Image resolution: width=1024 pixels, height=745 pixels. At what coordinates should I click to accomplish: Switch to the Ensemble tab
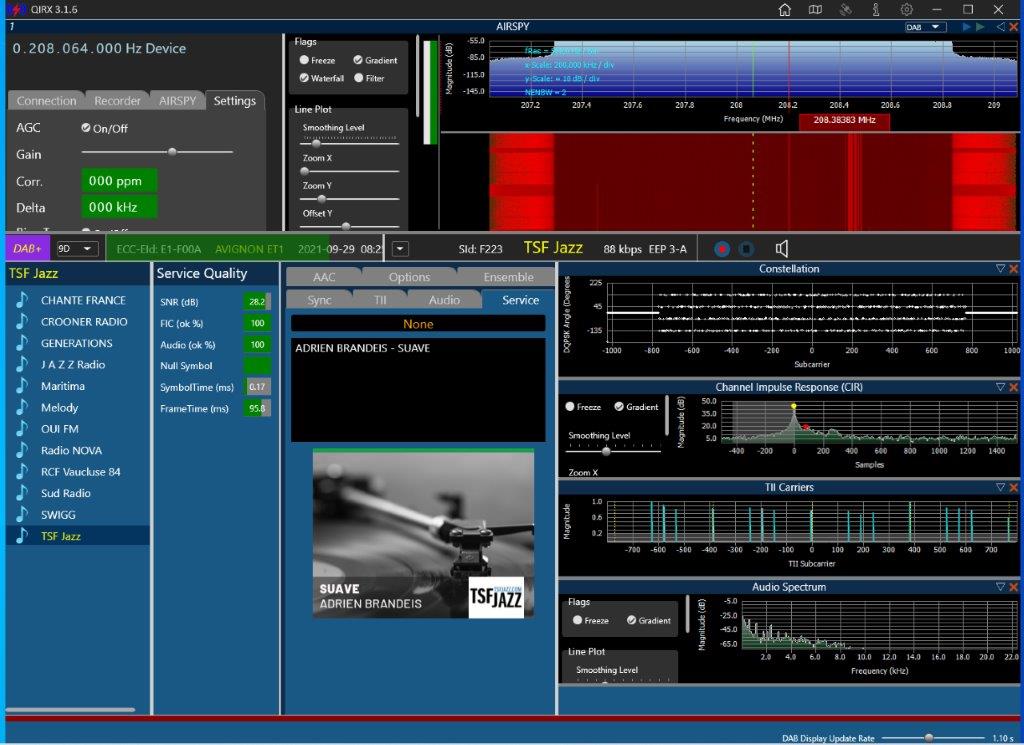pyautogui.click(x=509, y=277)
